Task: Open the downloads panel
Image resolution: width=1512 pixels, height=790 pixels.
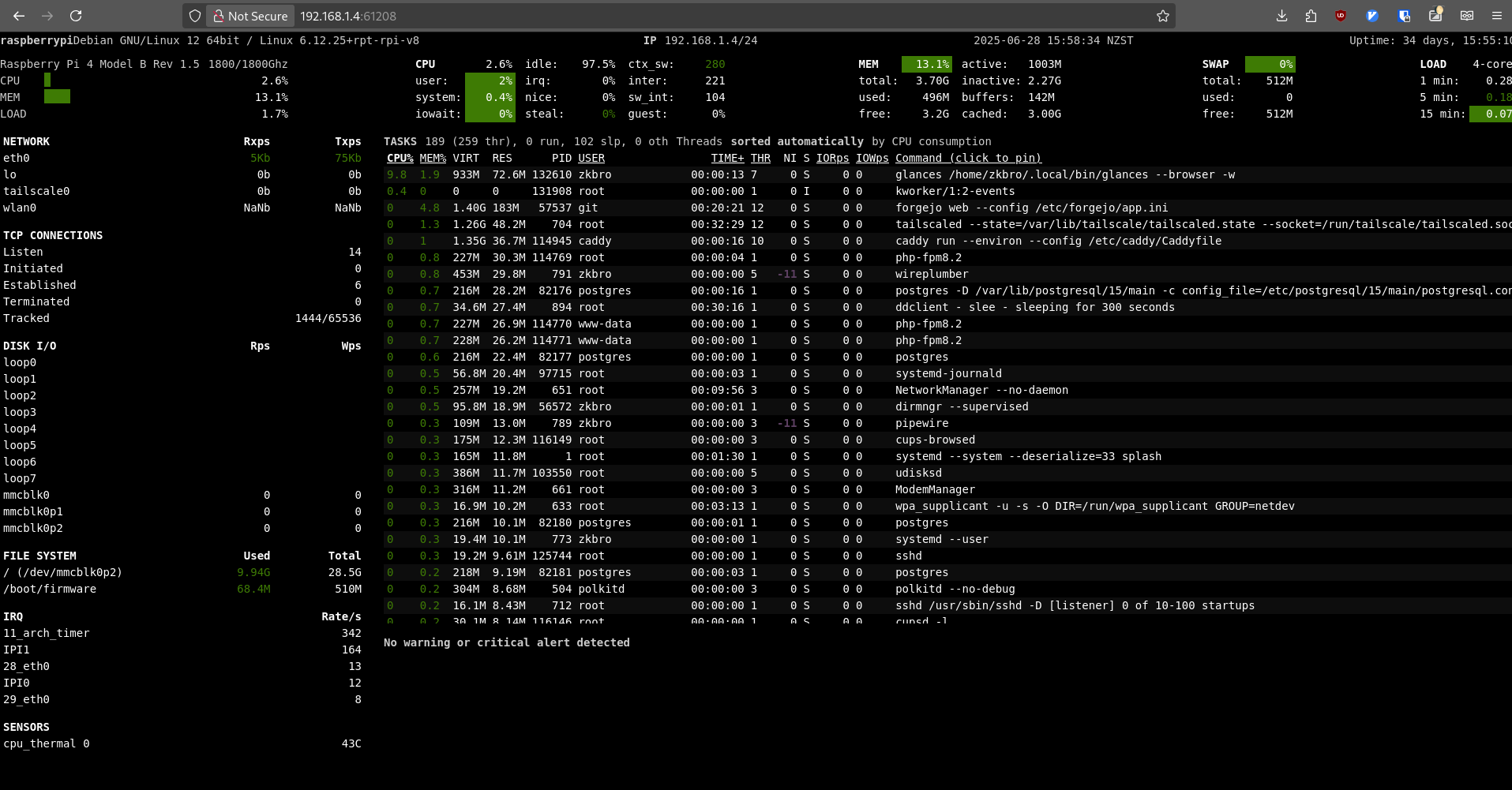Action: (1281, 16)
